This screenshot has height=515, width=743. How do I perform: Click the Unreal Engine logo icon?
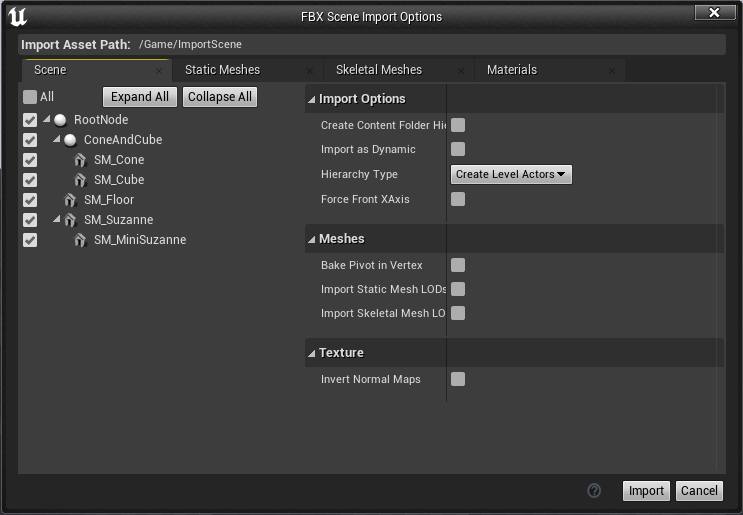coord(18,17)
